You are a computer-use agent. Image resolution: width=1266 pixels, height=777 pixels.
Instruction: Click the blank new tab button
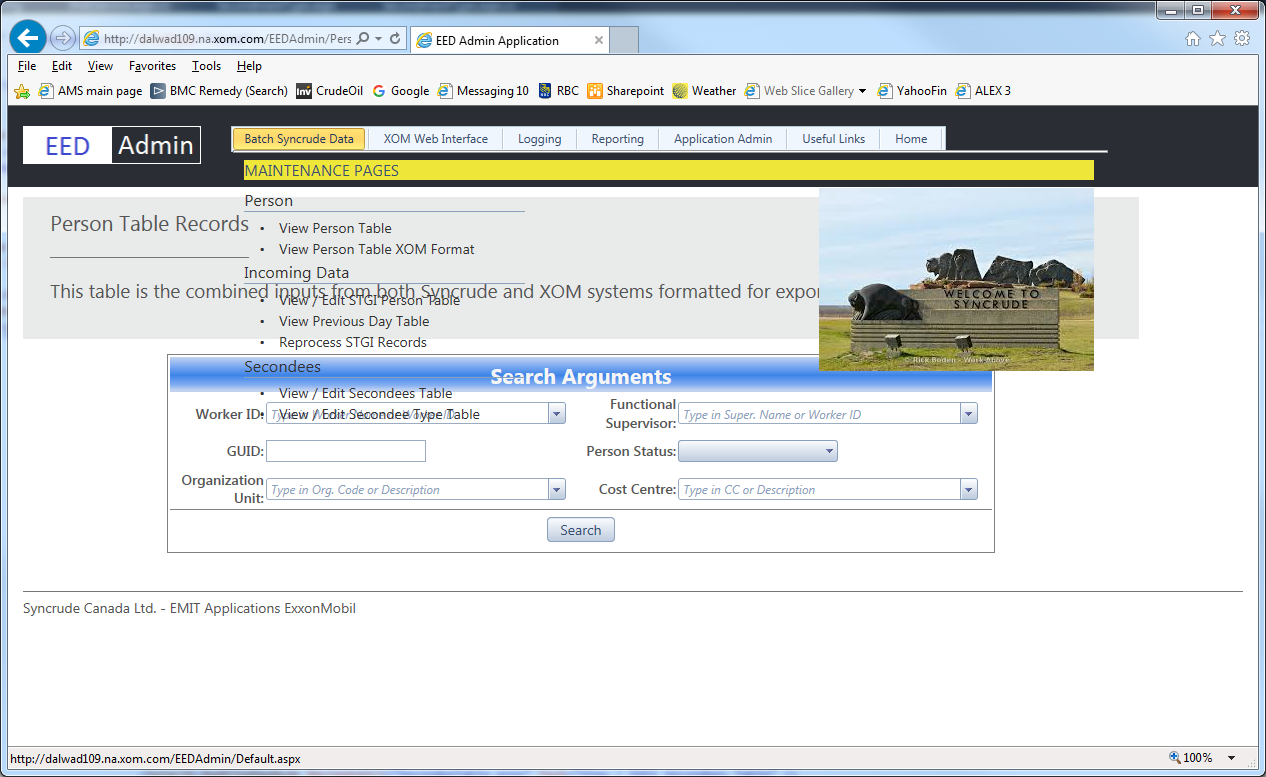click(624, 41)
